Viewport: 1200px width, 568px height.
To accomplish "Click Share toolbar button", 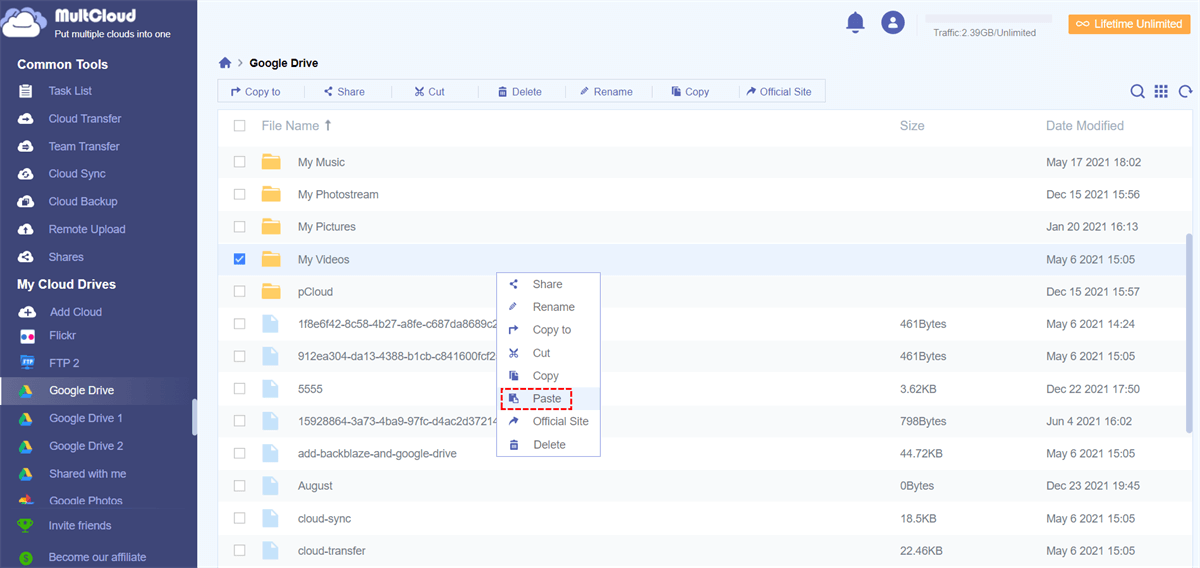I will pyautogui.click(x=344, y=92).
